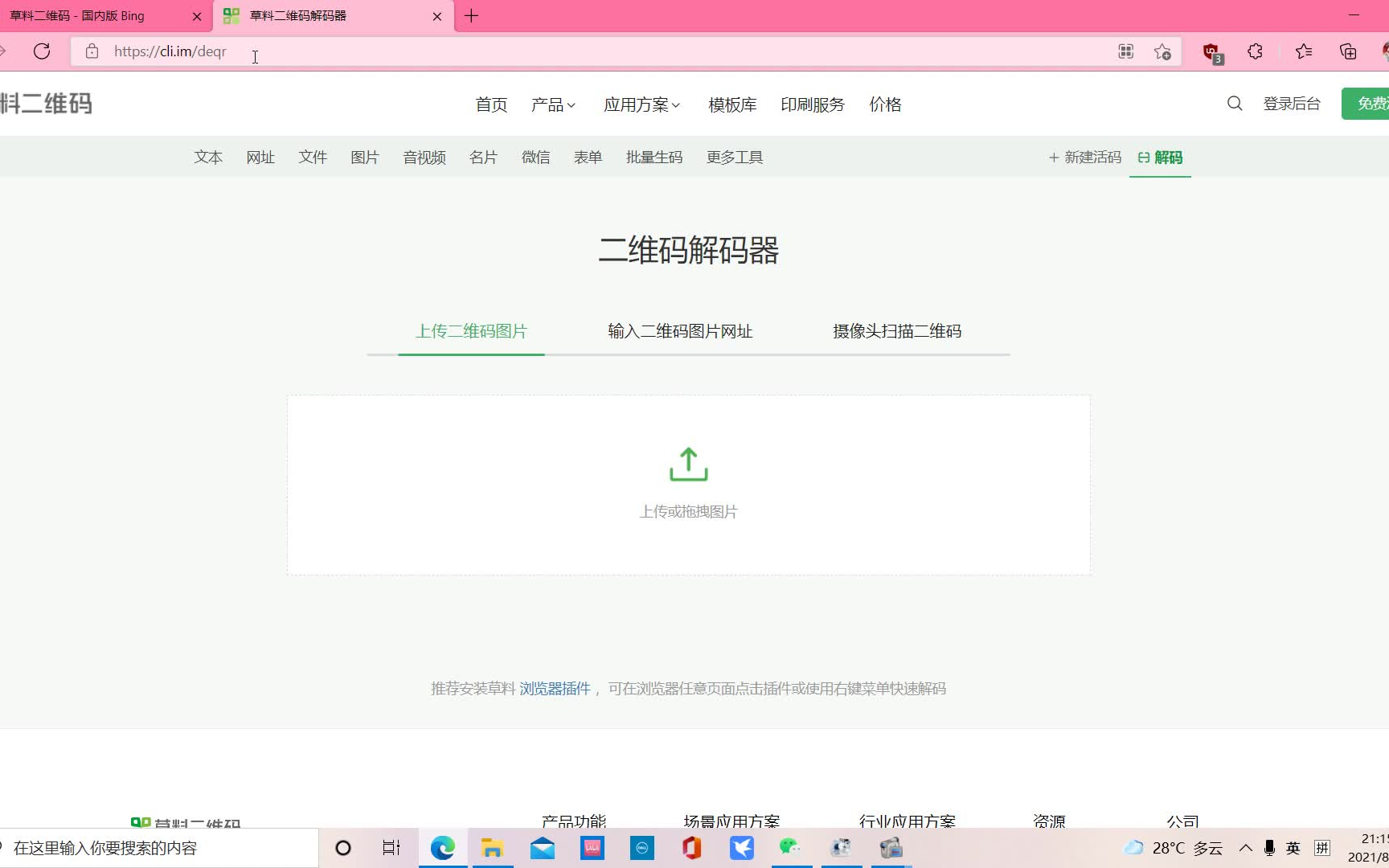Expand the 应用方案 dropdown menu
Viewport: 1389px width, 868px height.
(x=641, y=104)
